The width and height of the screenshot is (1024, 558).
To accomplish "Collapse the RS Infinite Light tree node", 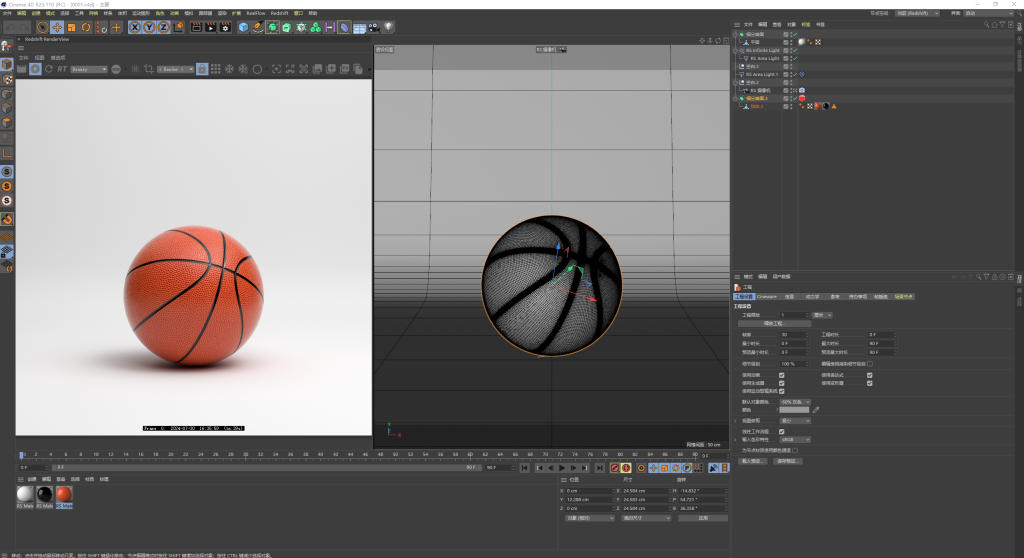I will point(735,50).
